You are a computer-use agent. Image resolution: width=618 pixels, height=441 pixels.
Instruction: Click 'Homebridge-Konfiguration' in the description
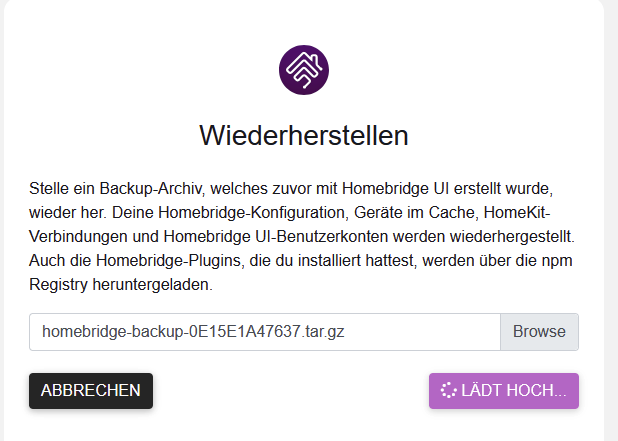[252, 212]
